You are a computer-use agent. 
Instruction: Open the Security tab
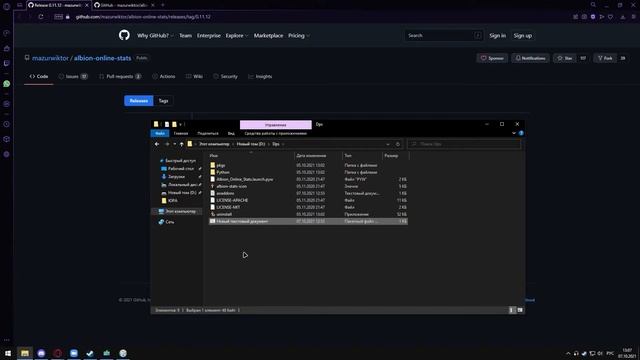coord(225,76)
